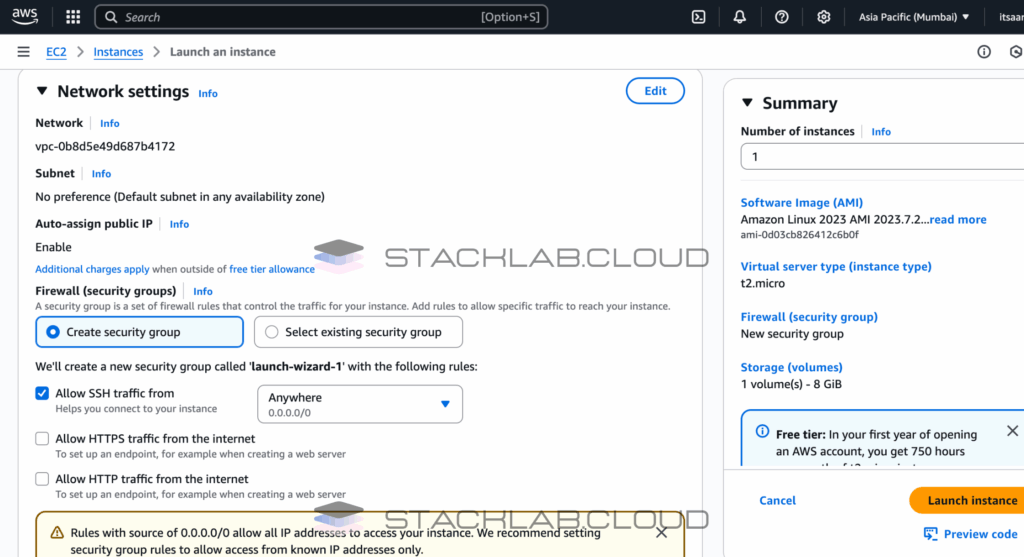This screenshot has width=1024, height=557.
Task: Enable Allow HTTPS traffic from the internet
Action: point(42,439)
